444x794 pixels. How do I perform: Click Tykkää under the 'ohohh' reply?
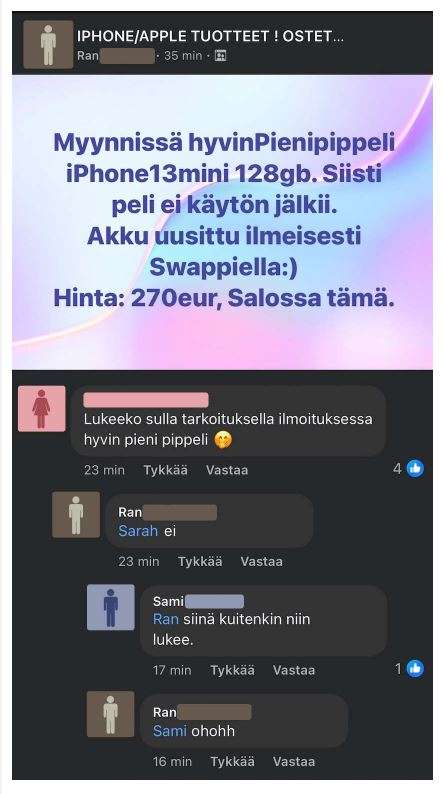click(232, 761)
